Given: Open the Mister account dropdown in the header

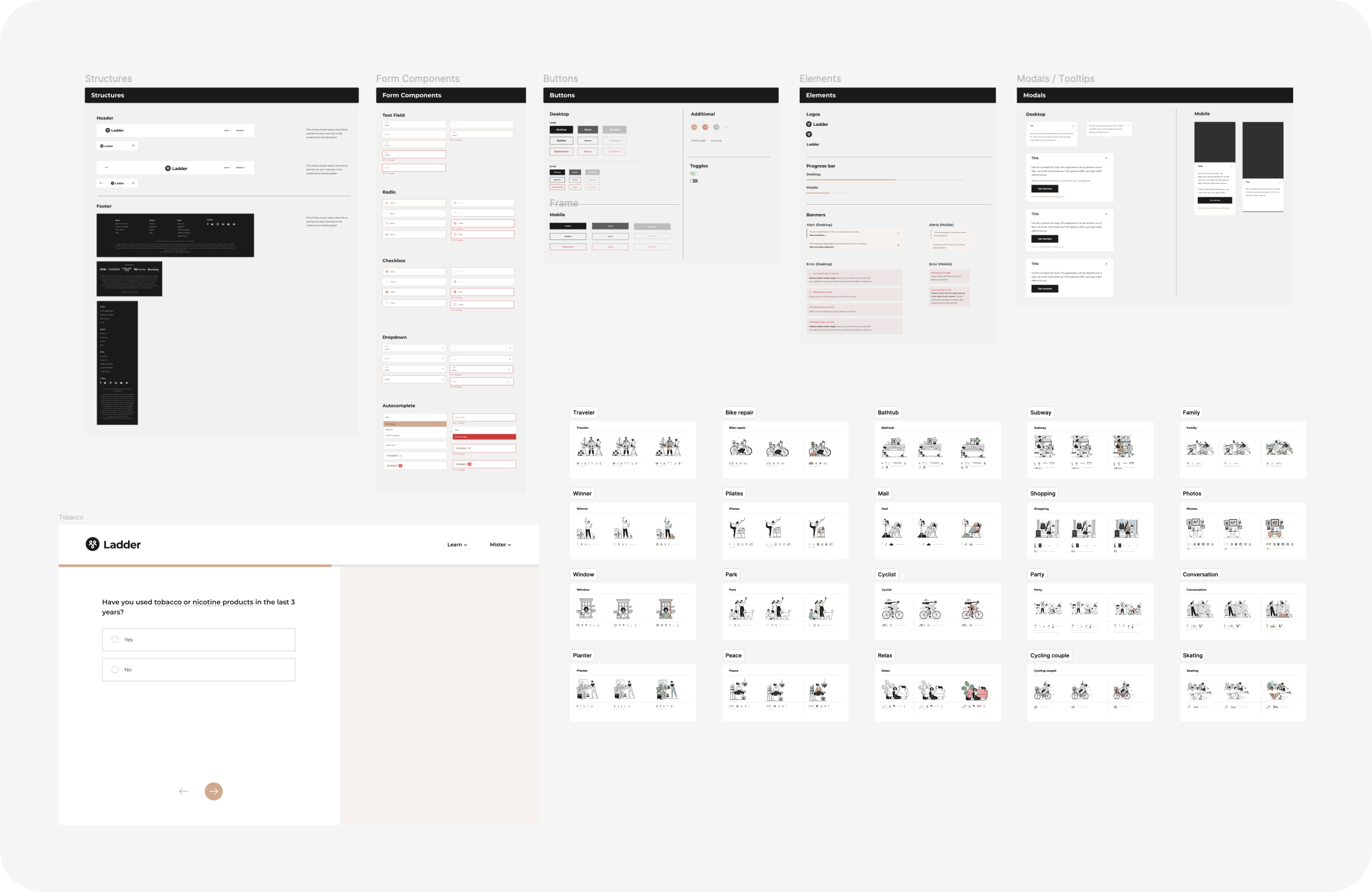Looking at the screenshot, I should click(x=499, y=544).
